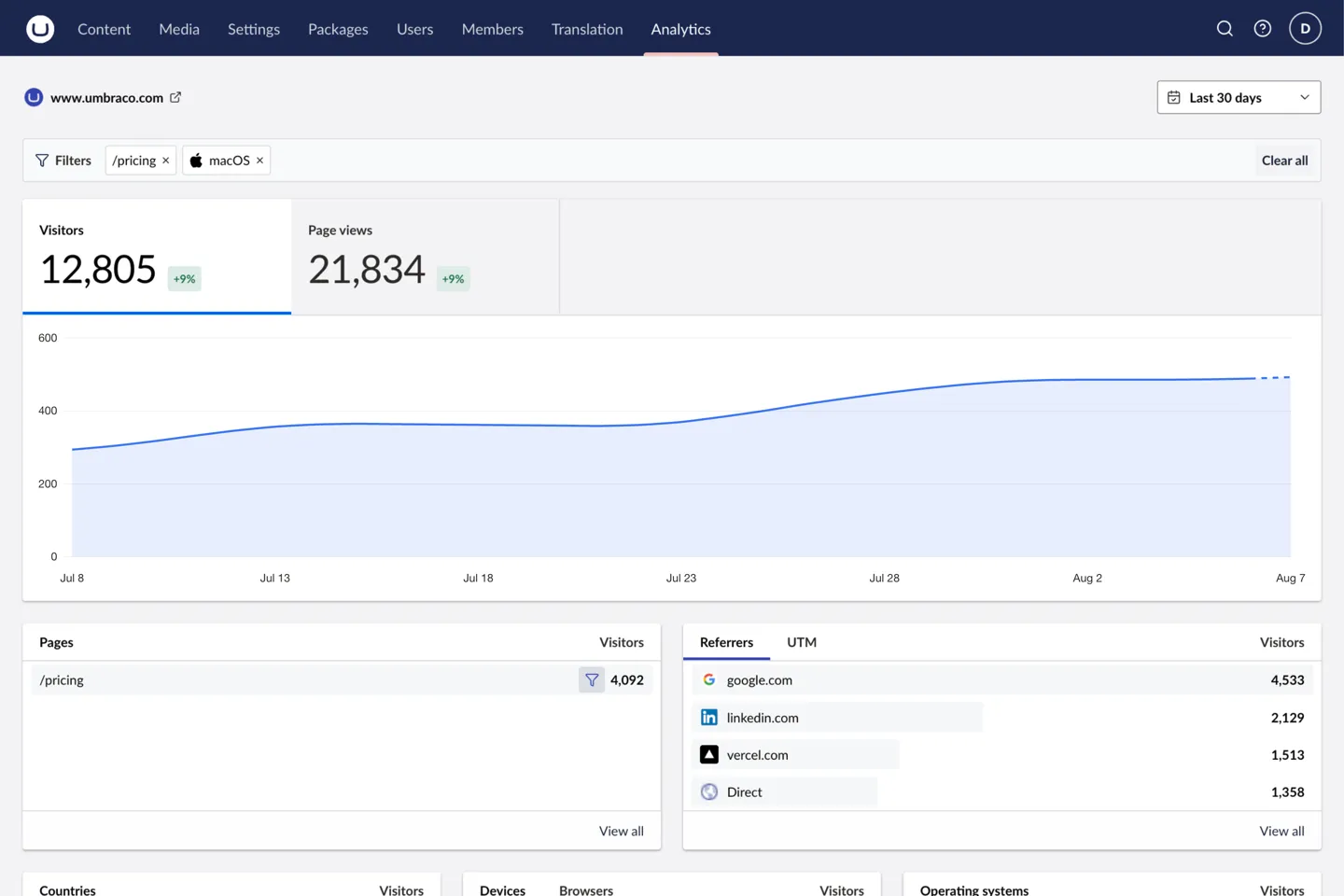Click the 12,805 visitors value
This screenshot has height=896, width=1344.
(x=98, y=270)
